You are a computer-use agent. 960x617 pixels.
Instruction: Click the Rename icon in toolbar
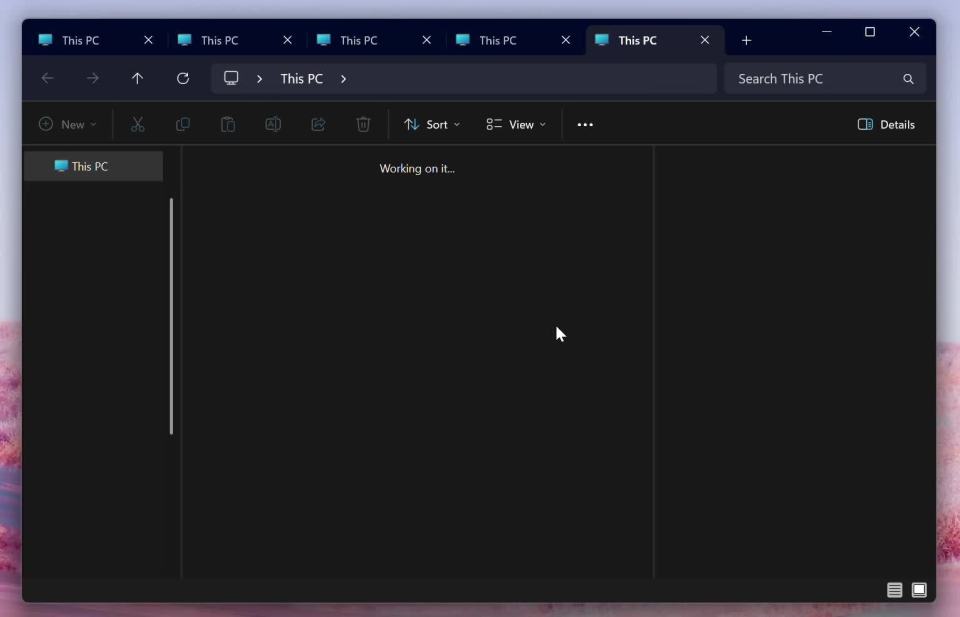point(273,124)
